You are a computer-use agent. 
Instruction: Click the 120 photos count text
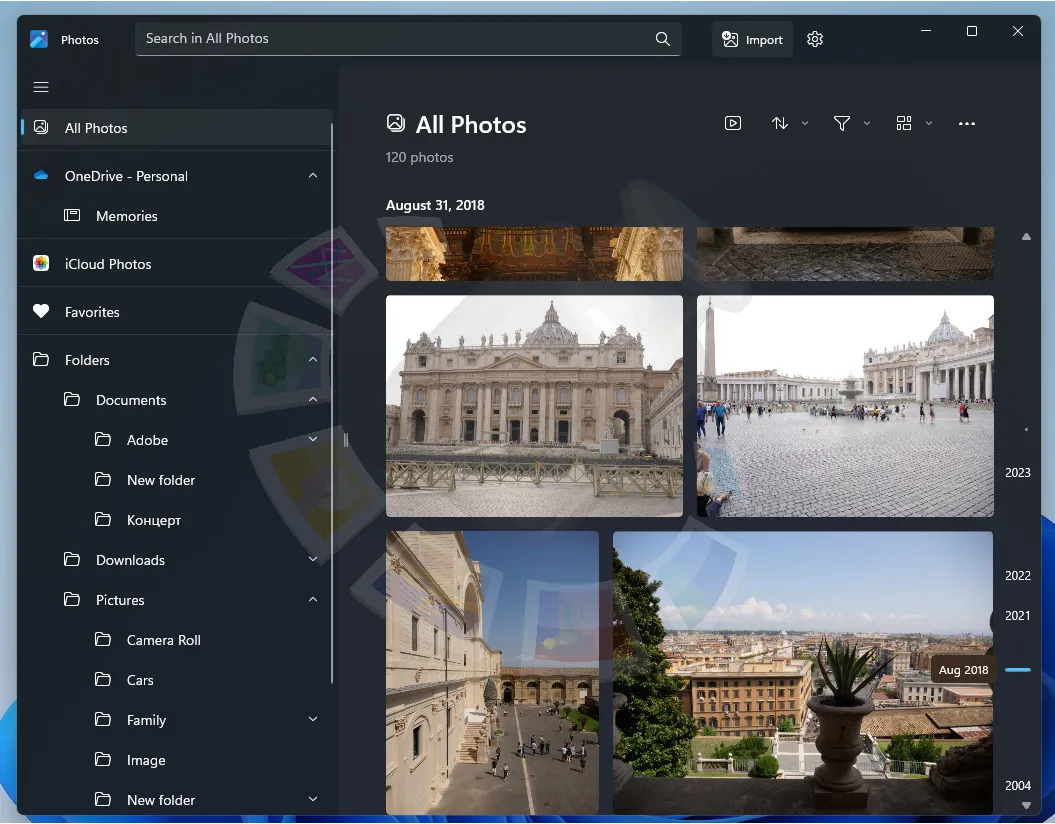419,157
